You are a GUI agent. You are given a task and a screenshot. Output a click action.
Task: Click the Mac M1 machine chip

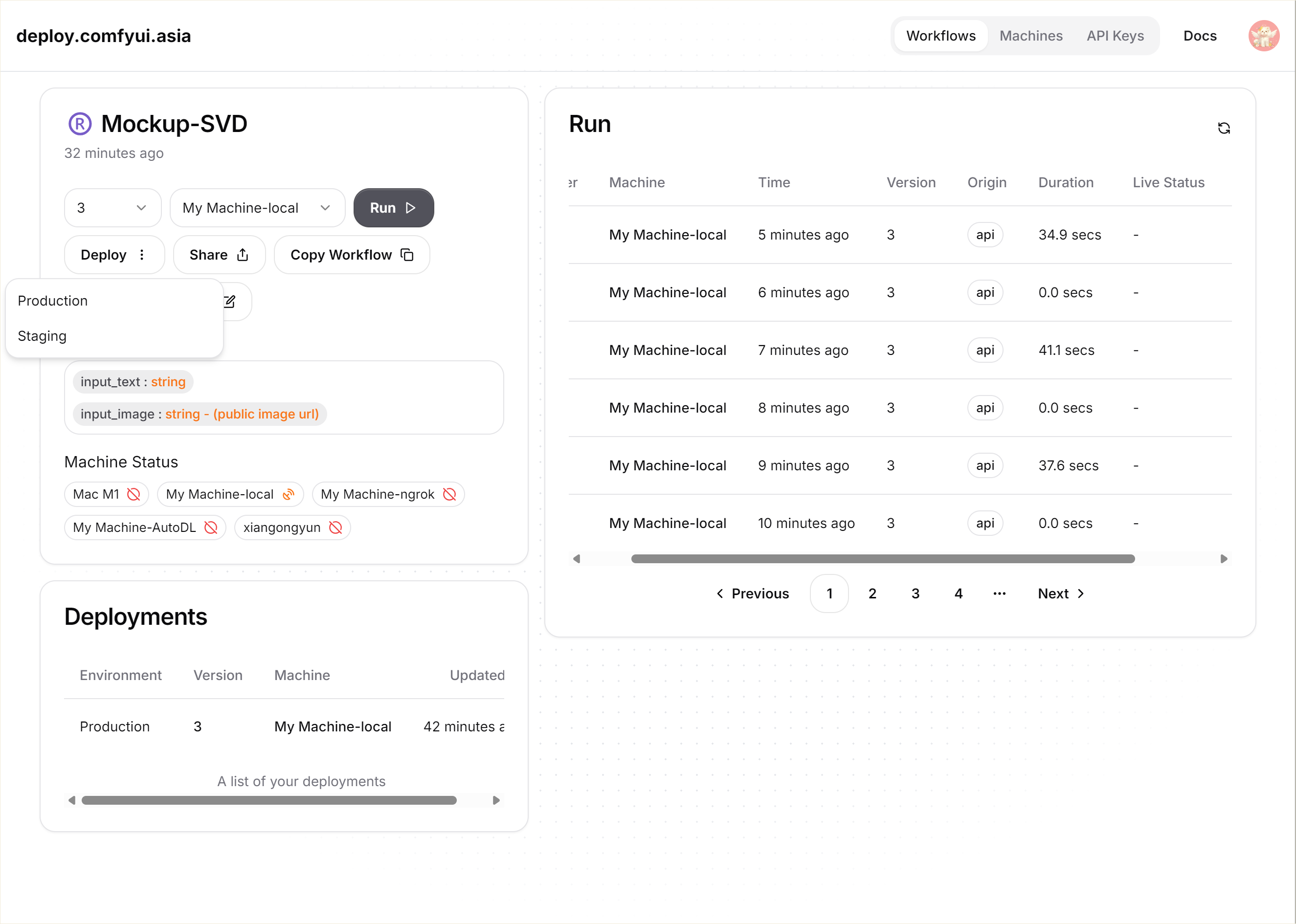click(x=107, y=494)
